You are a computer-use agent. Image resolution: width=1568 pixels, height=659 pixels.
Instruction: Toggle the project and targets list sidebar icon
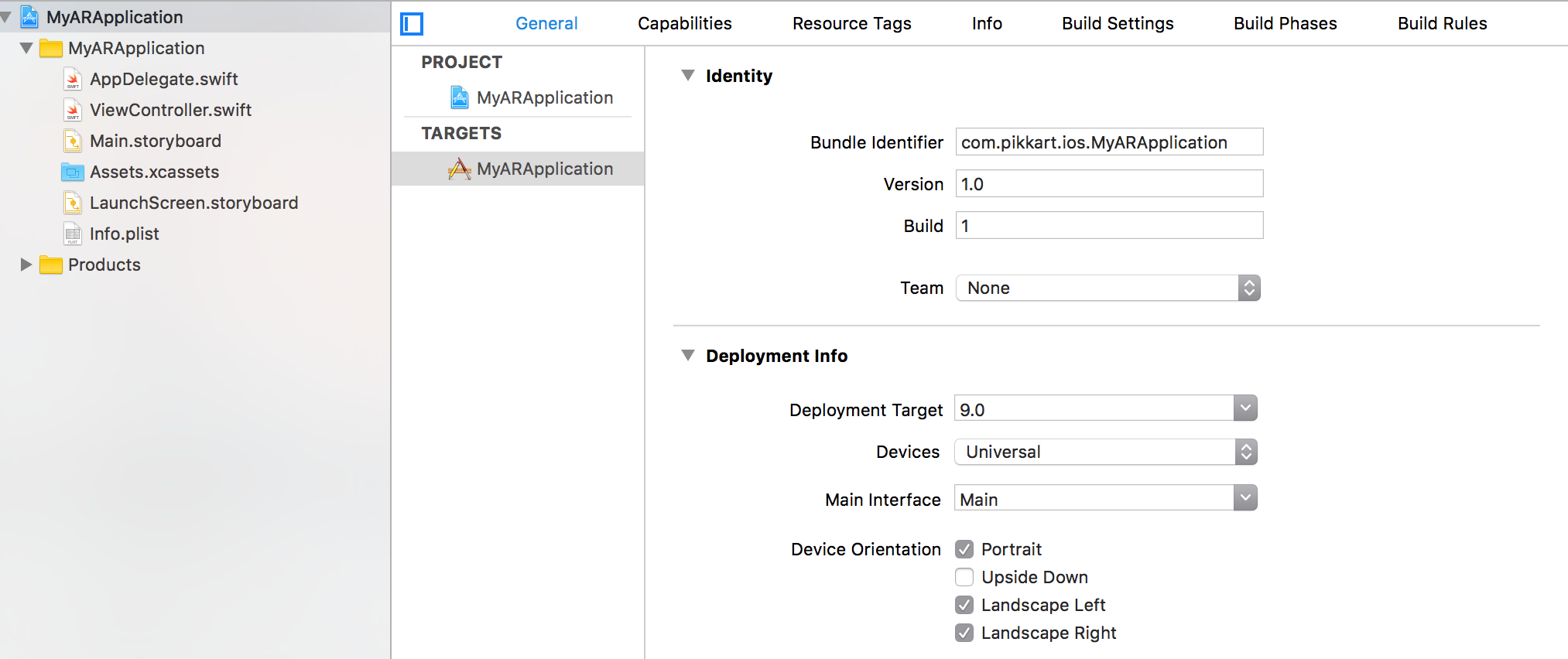click(x=412, y=24)
